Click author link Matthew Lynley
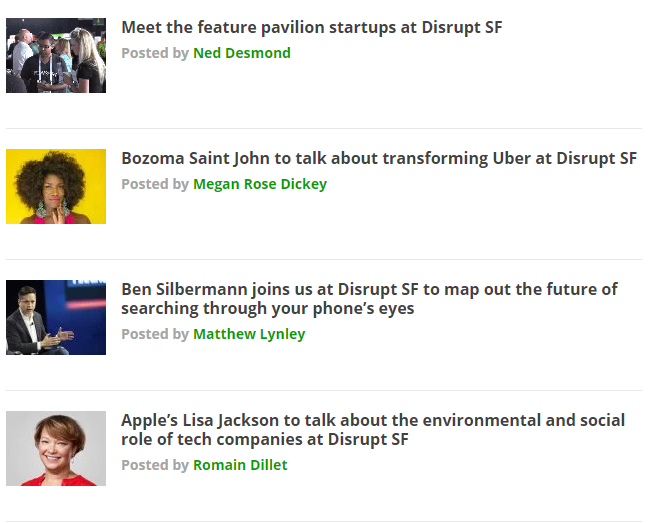The image size is (648, 523). (249, 334)
